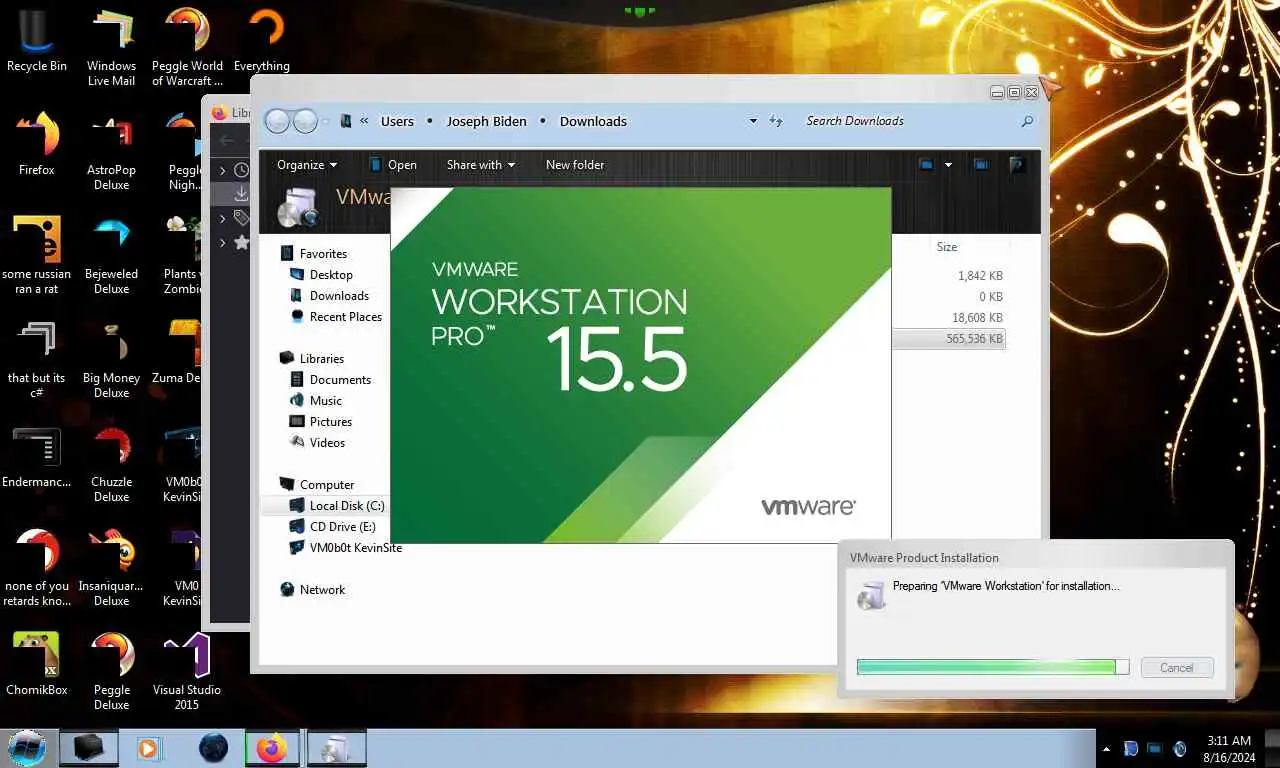Open Insaniquarium Deluxe desktop shortcut
This screenshot has height=768, width=1280.
[x=111, y=567]
